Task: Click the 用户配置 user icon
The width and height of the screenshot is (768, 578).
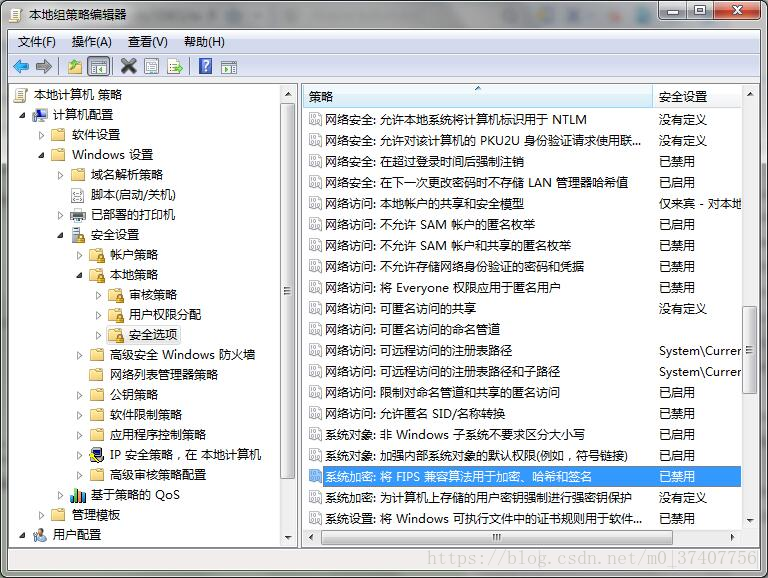Action: 40,535
